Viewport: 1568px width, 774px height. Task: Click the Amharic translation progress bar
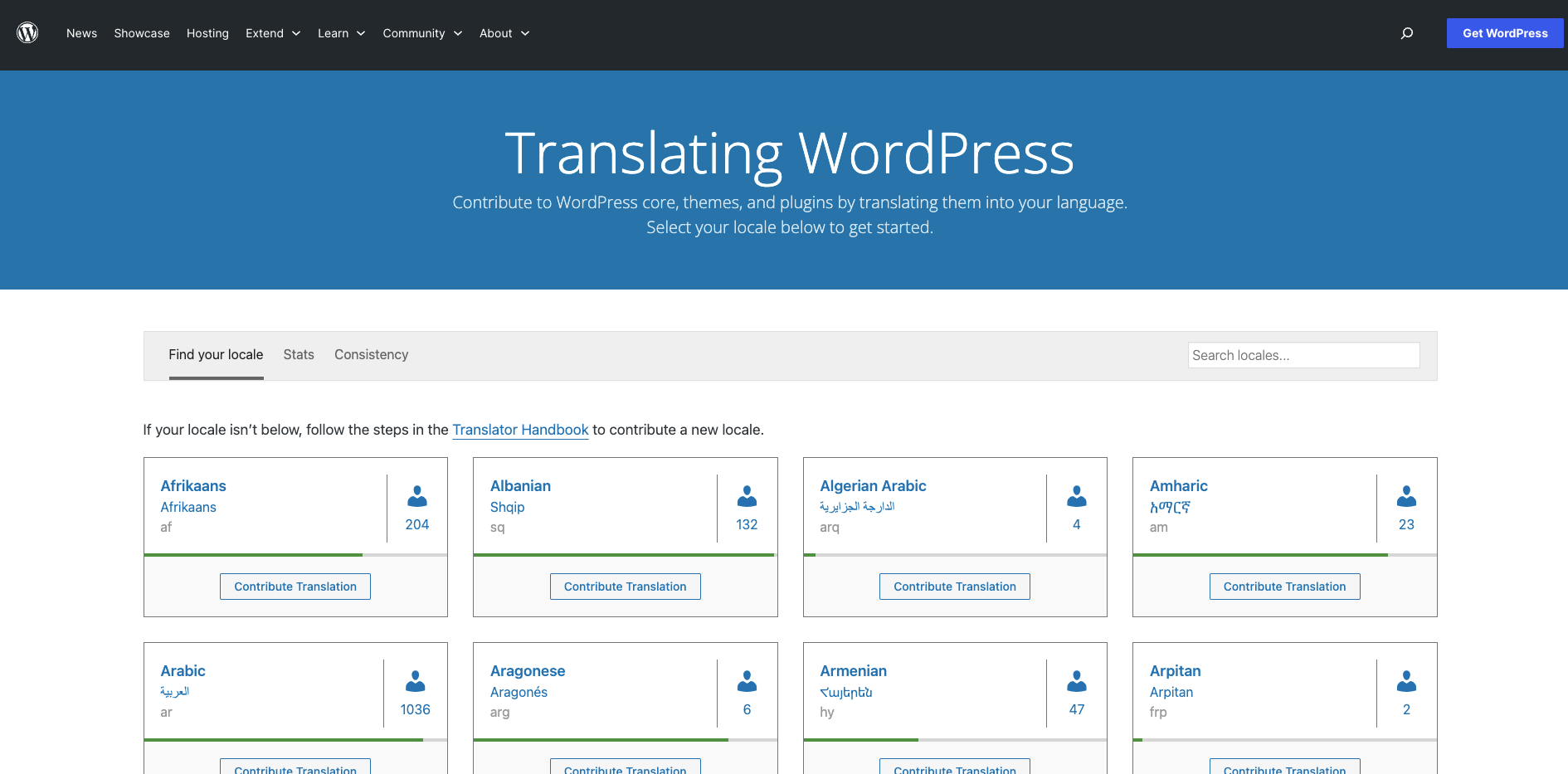point(1285,555)
